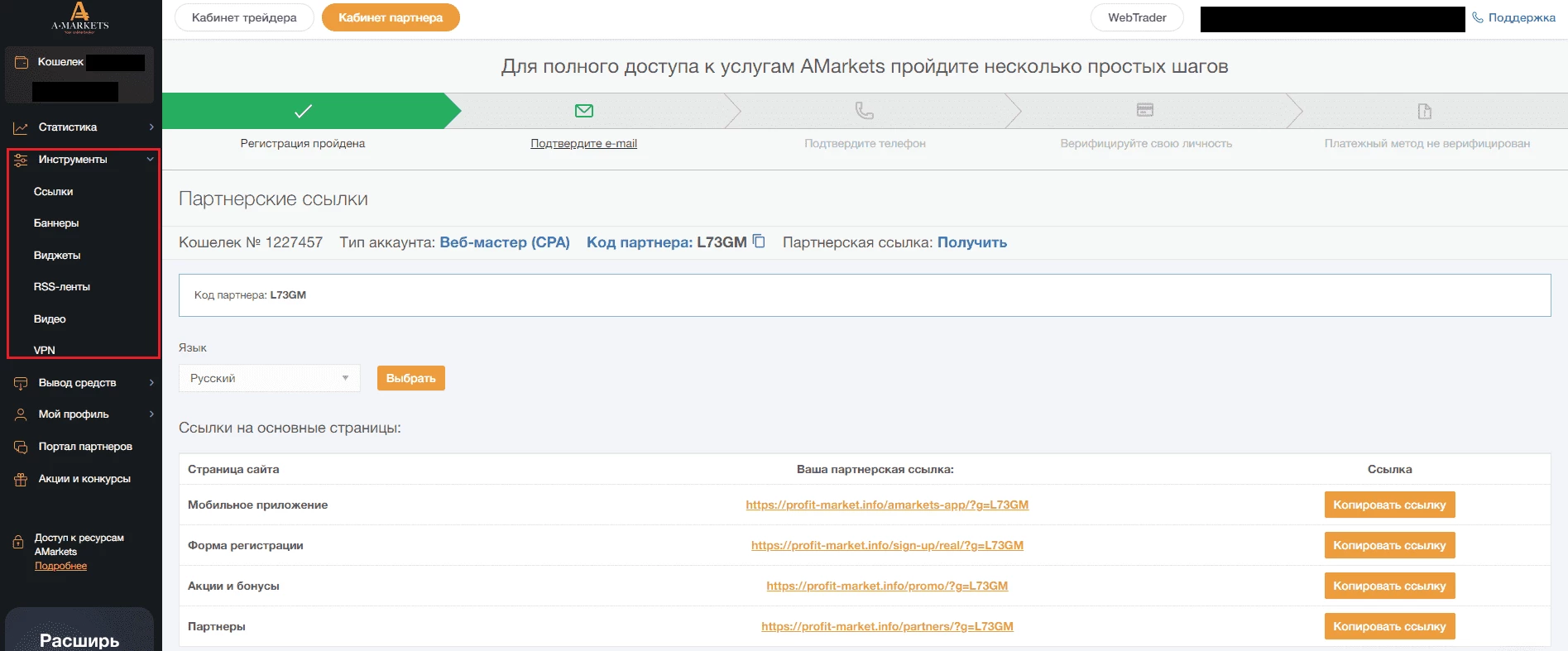This screenshot has height=651, width=1568.
Task: Copy link for Акции и бонусы row
Action: (1389, 586)
